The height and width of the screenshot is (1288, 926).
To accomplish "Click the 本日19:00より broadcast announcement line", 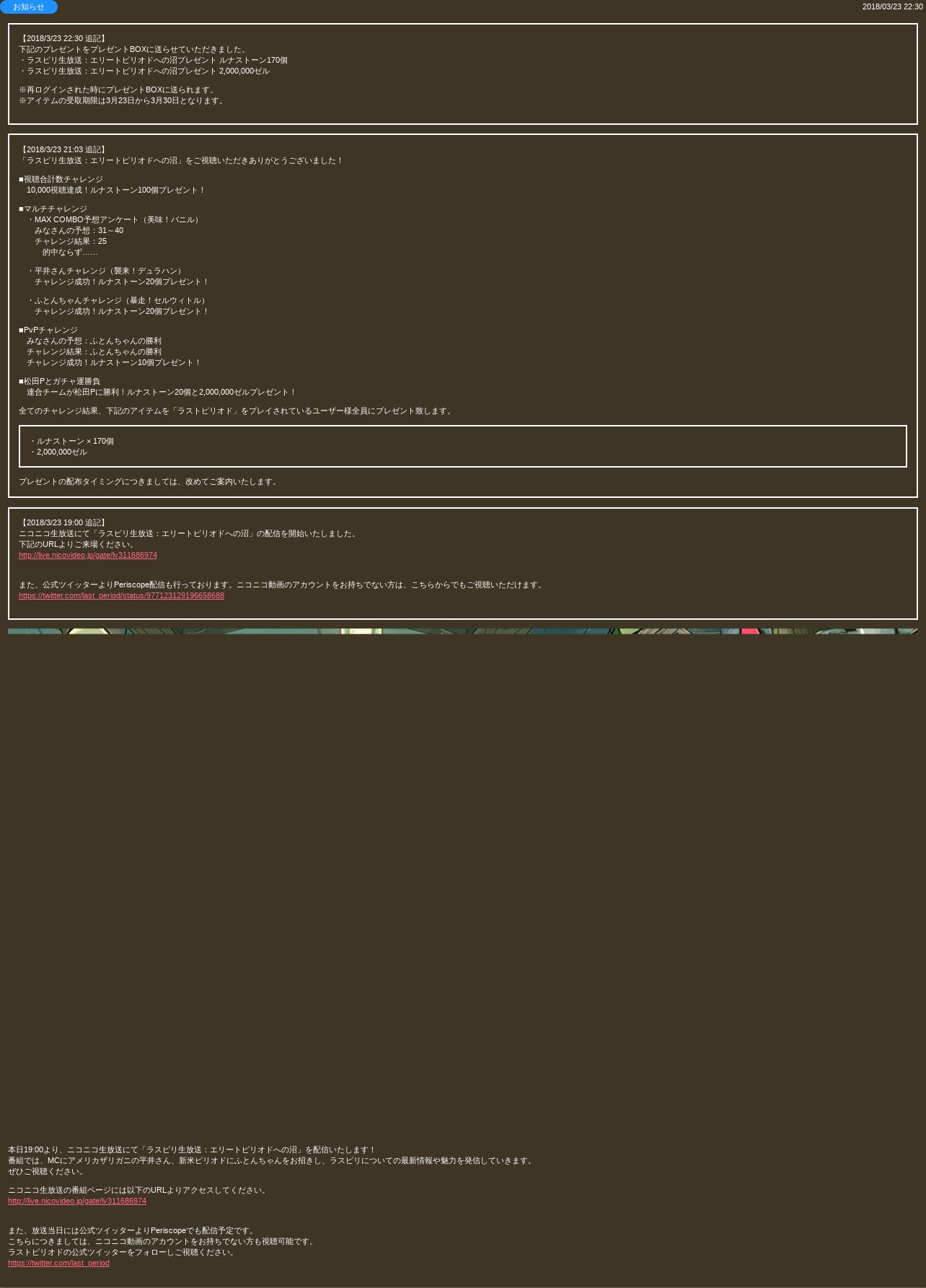I will point(192,1149).
